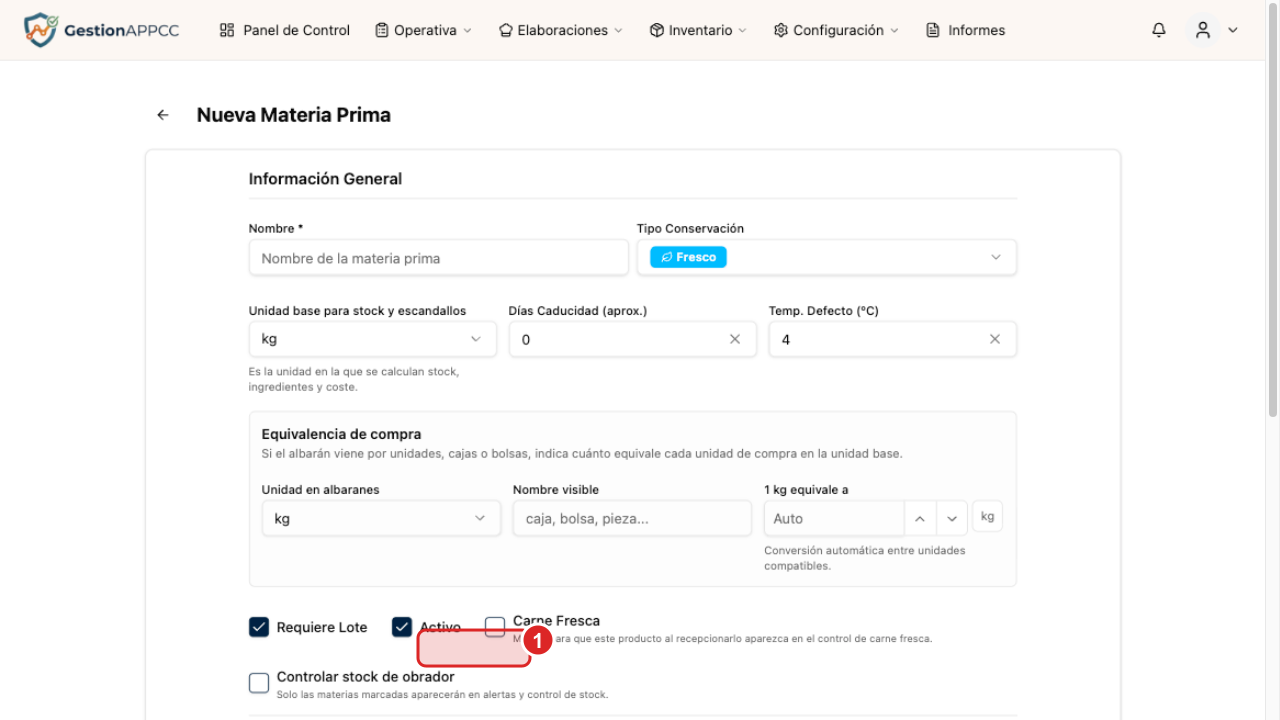Click the Nueva Materia Prima heading

coord(294,115)
